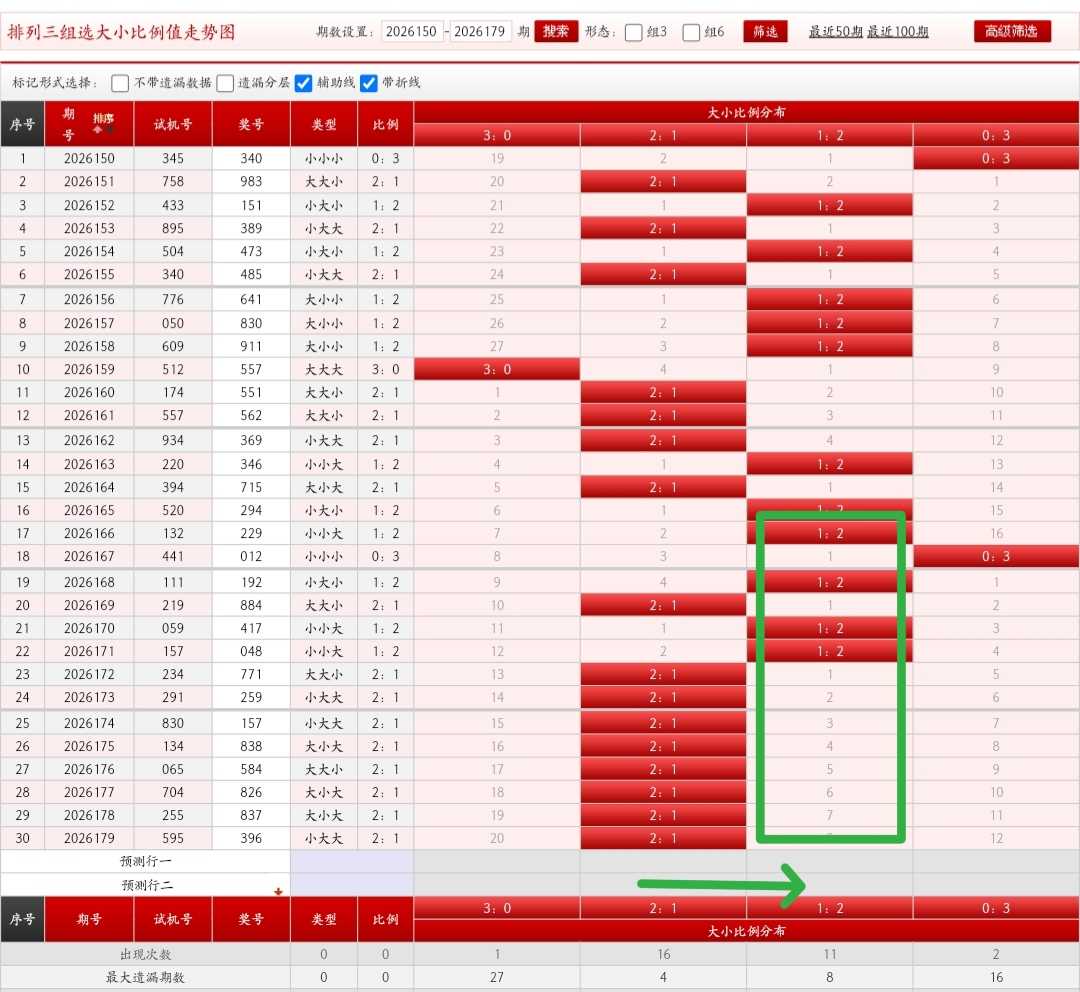Click the 筛选 filter button

pos(765,32)
